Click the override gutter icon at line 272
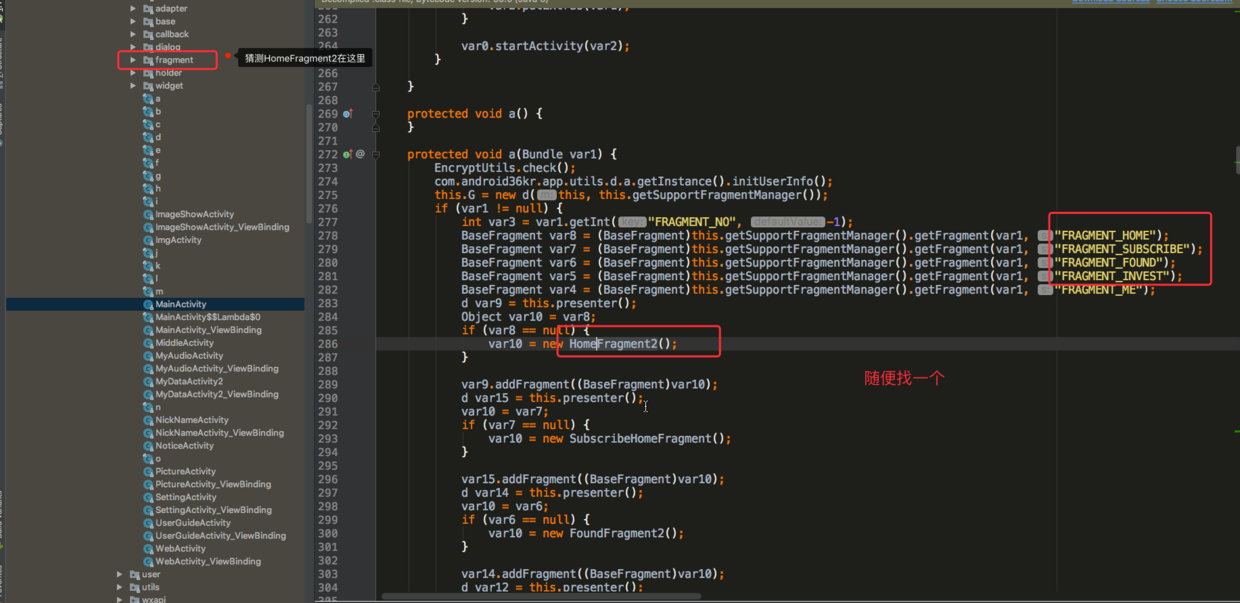The height and width of the screenshot is (603, 1240). coord(348,155)
